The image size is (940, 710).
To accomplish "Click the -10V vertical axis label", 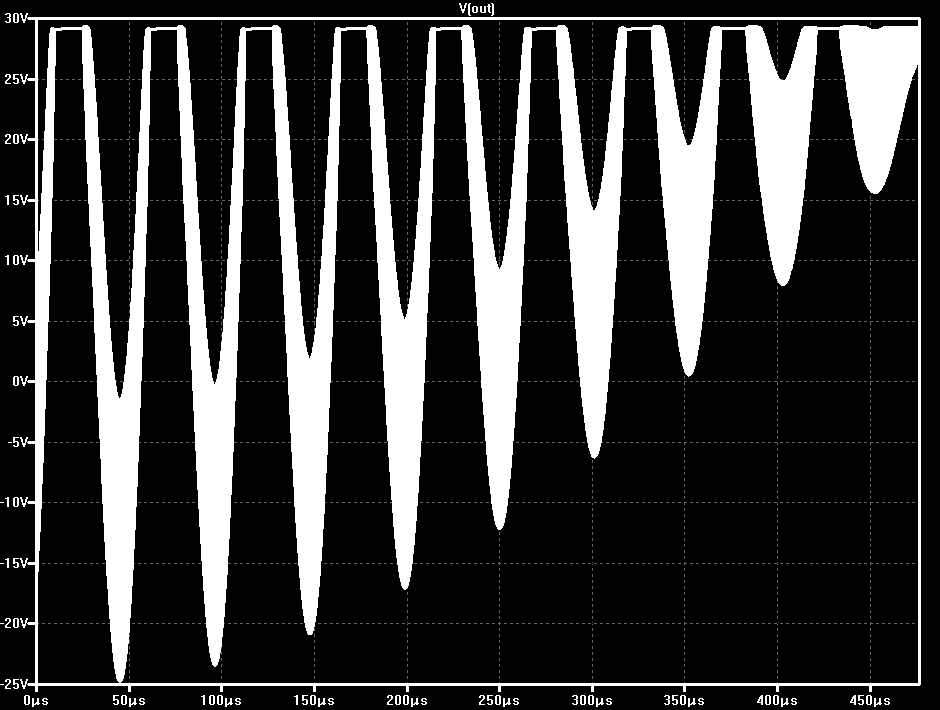I will pos(14,503).
